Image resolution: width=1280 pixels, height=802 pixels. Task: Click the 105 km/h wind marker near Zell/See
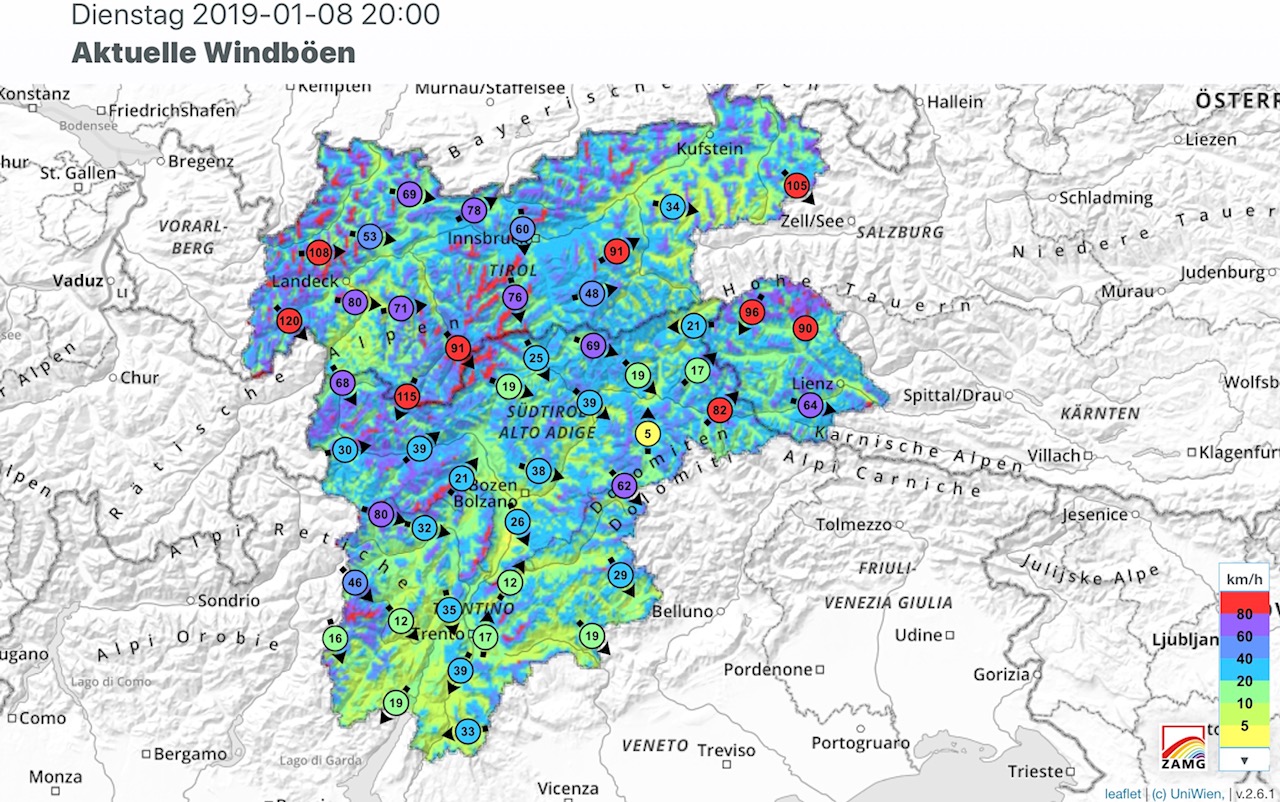[x=797, y=186]
